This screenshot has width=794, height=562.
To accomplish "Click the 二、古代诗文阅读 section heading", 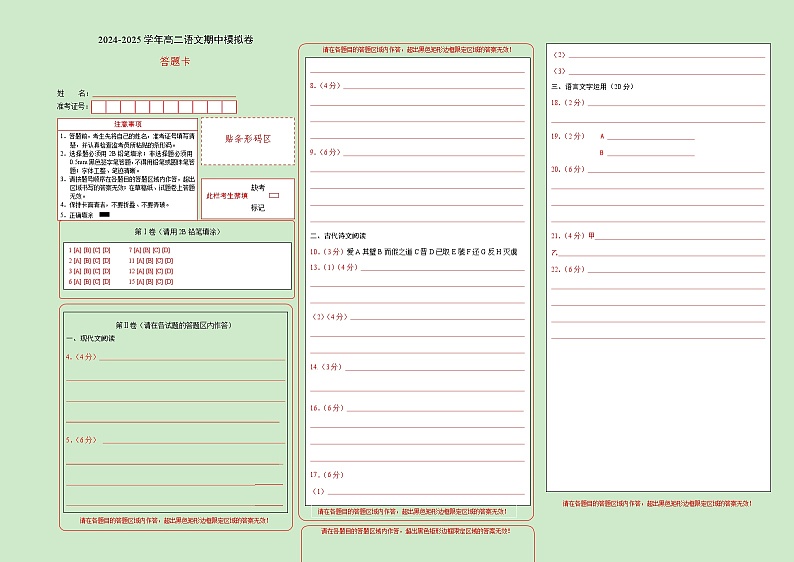I will pyautogui.click(x=341, y=235).
